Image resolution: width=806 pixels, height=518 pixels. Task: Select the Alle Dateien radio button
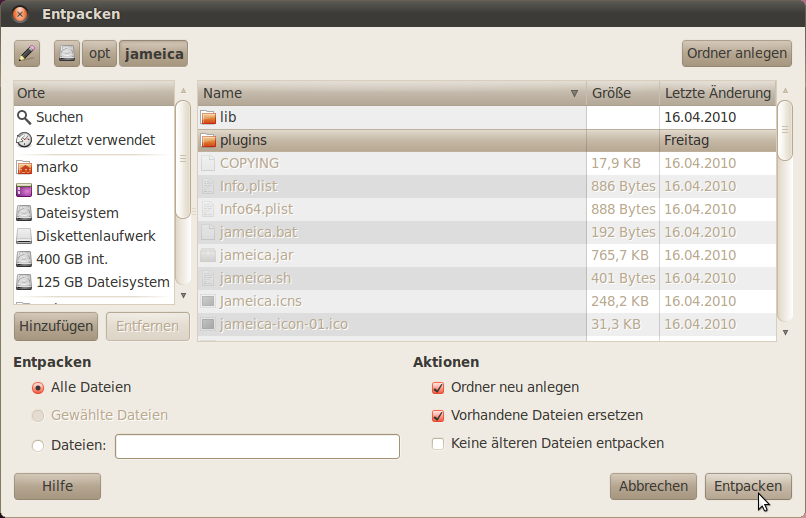(38, 387)
